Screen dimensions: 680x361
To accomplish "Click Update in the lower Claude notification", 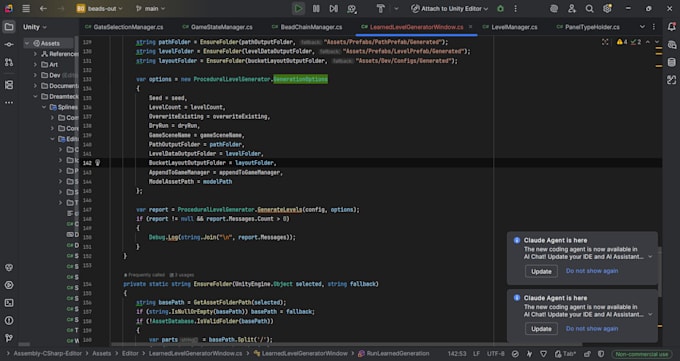I will (541, 328).
